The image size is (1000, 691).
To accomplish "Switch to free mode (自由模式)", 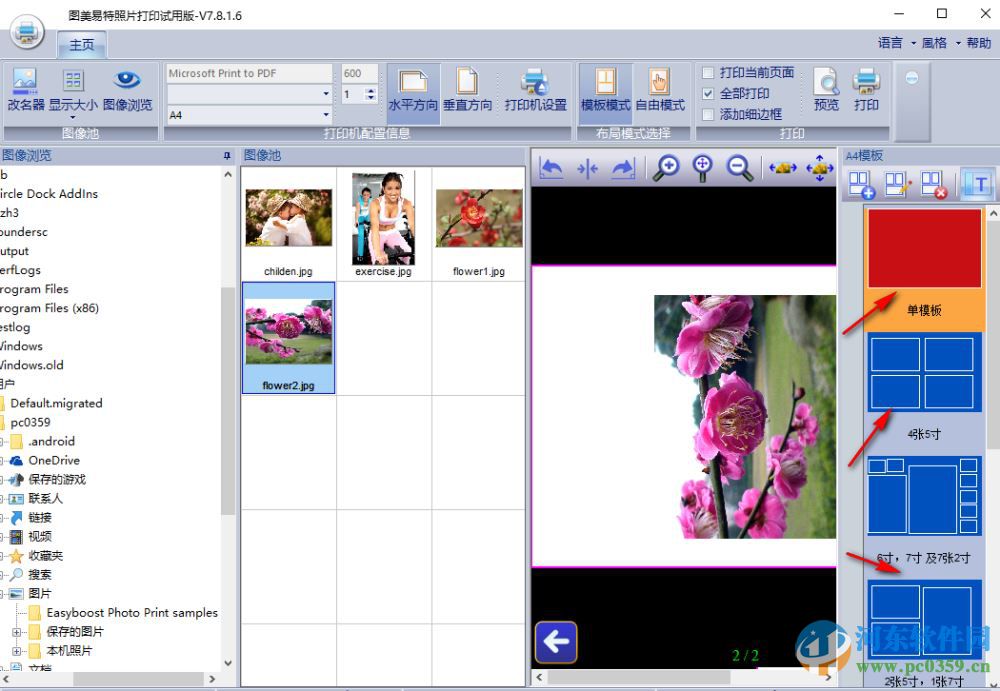I will pos(660,89).
